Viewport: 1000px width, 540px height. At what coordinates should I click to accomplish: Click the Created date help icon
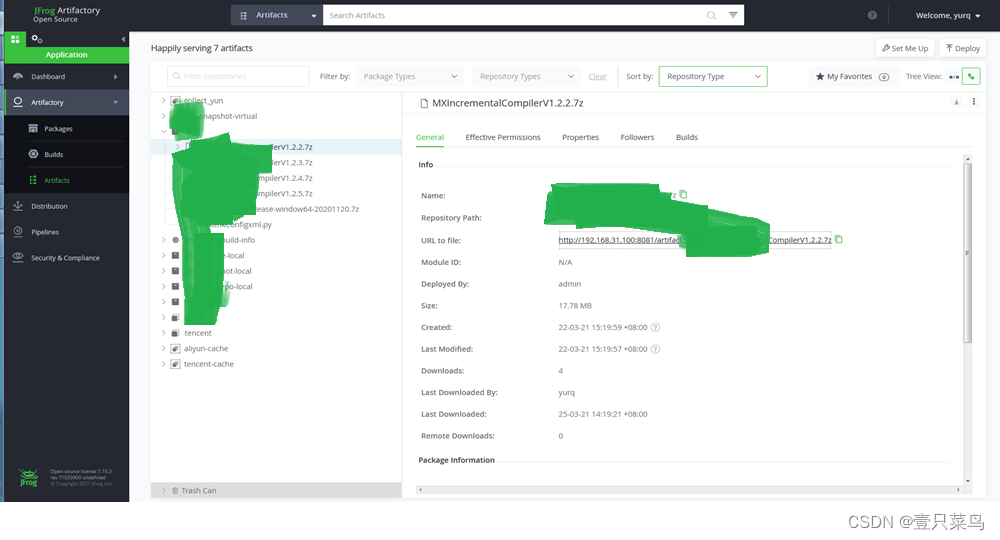click(x=655, y=328)
